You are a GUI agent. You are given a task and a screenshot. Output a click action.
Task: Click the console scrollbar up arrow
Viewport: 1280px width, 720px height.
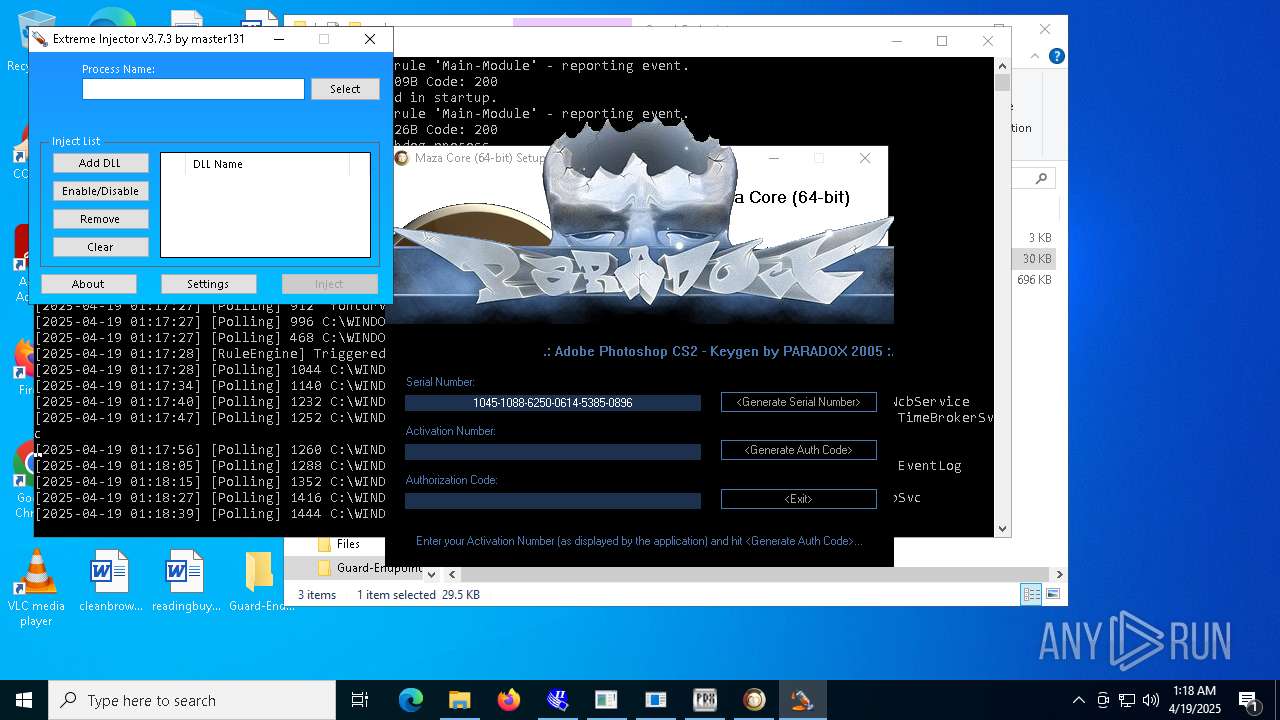coord(1003,65)
